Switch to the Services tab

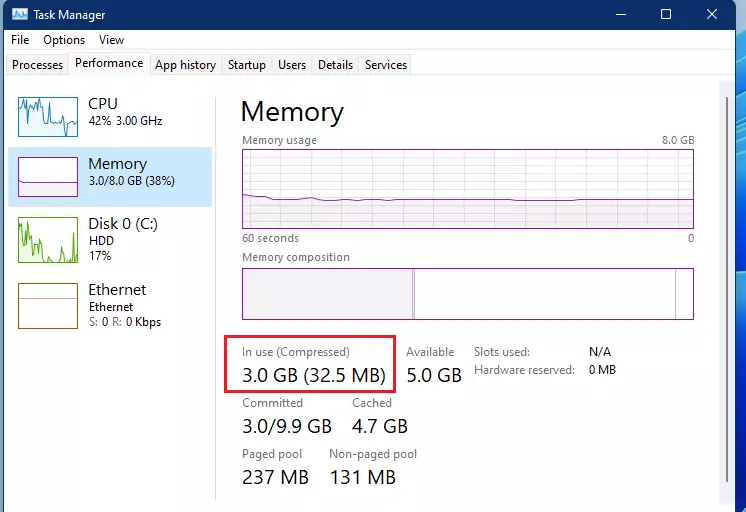tap(386, 65)
